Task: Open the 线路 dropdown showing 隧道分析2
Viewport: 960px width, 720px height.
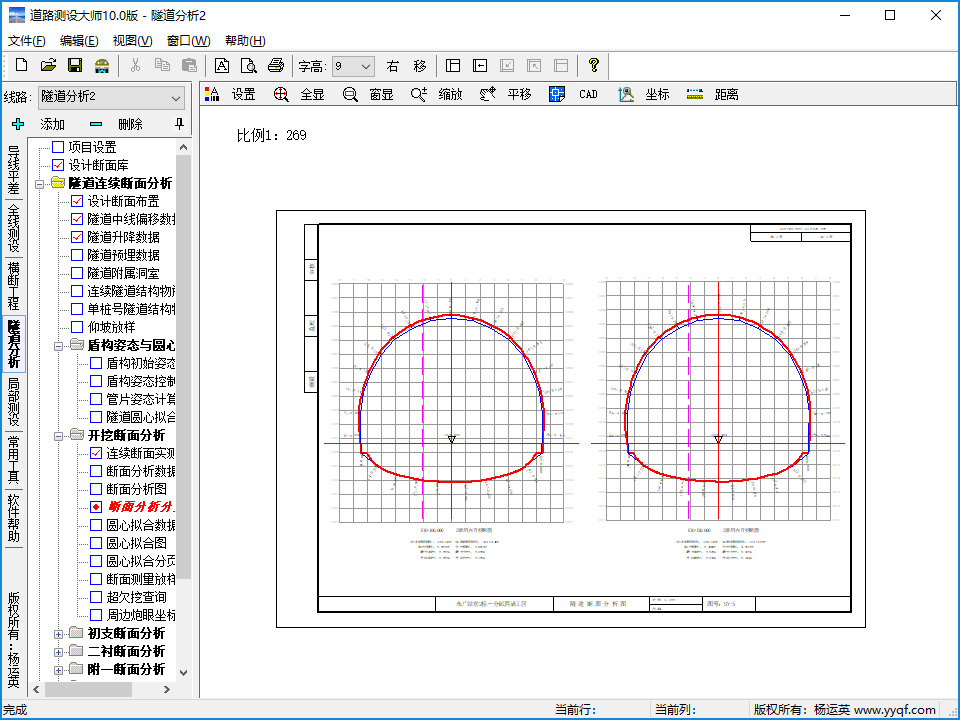Action: [111, 97]
